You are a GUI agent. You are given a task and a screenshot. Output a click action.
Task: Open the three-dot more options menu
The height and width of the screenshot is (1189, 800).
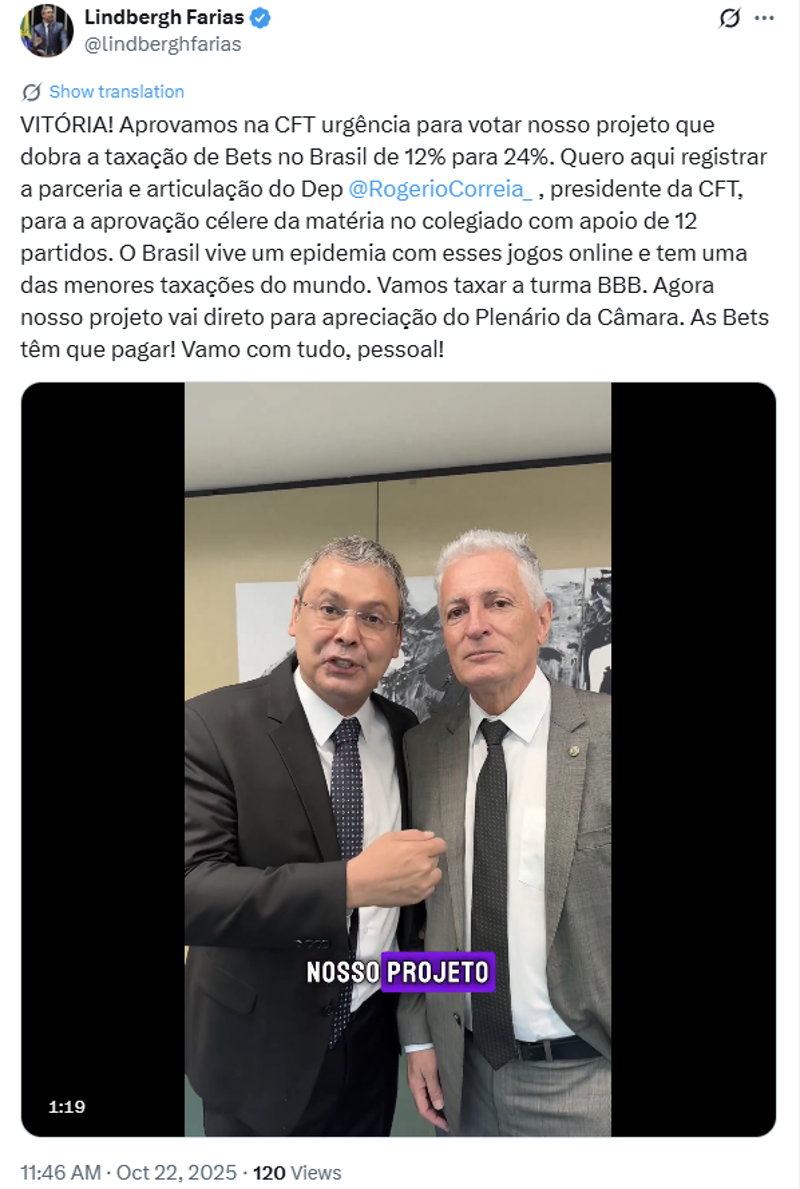point(764,18)
